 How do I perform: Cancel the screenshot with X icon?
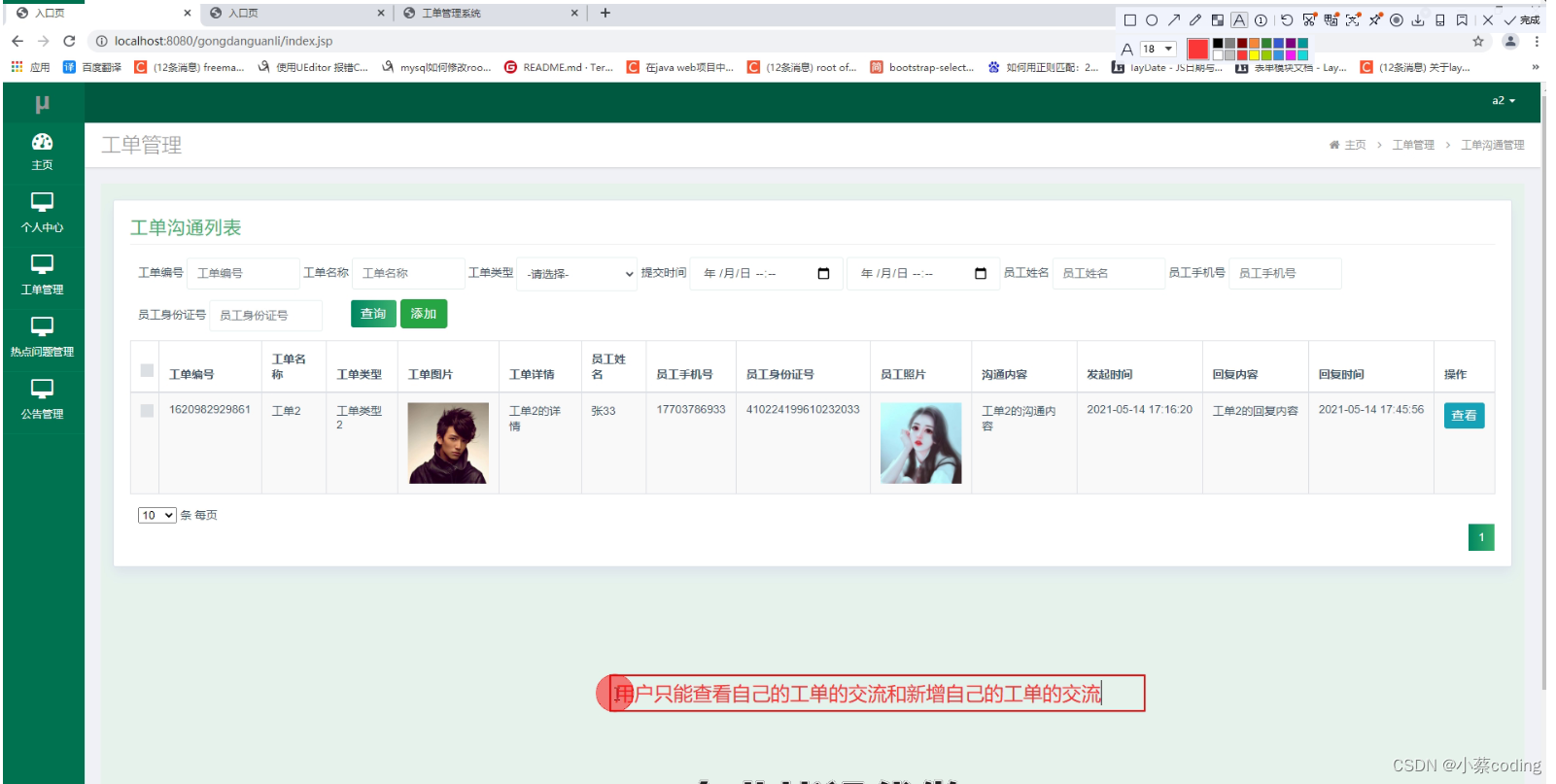[1488, 19]
